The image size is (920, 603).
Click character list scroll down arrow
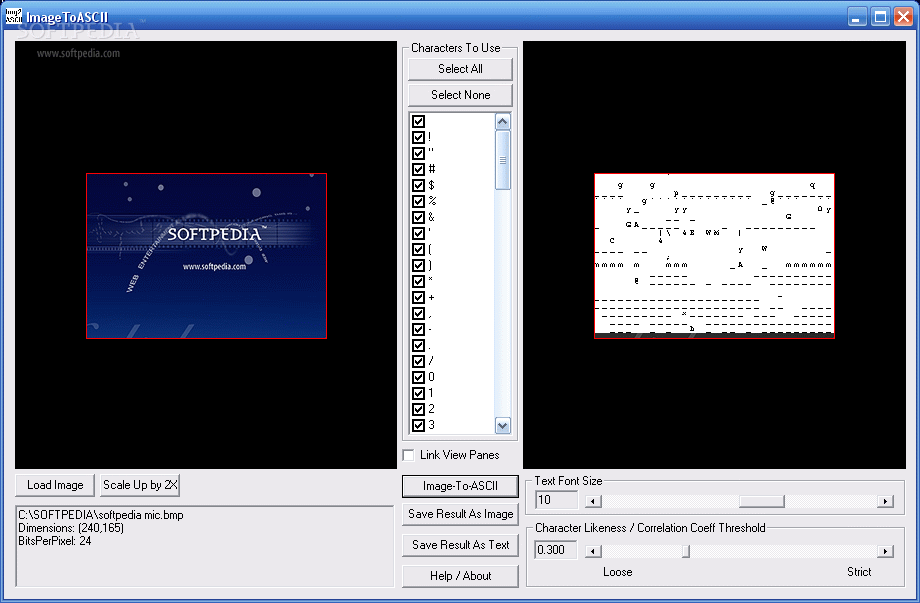point(503,426)
